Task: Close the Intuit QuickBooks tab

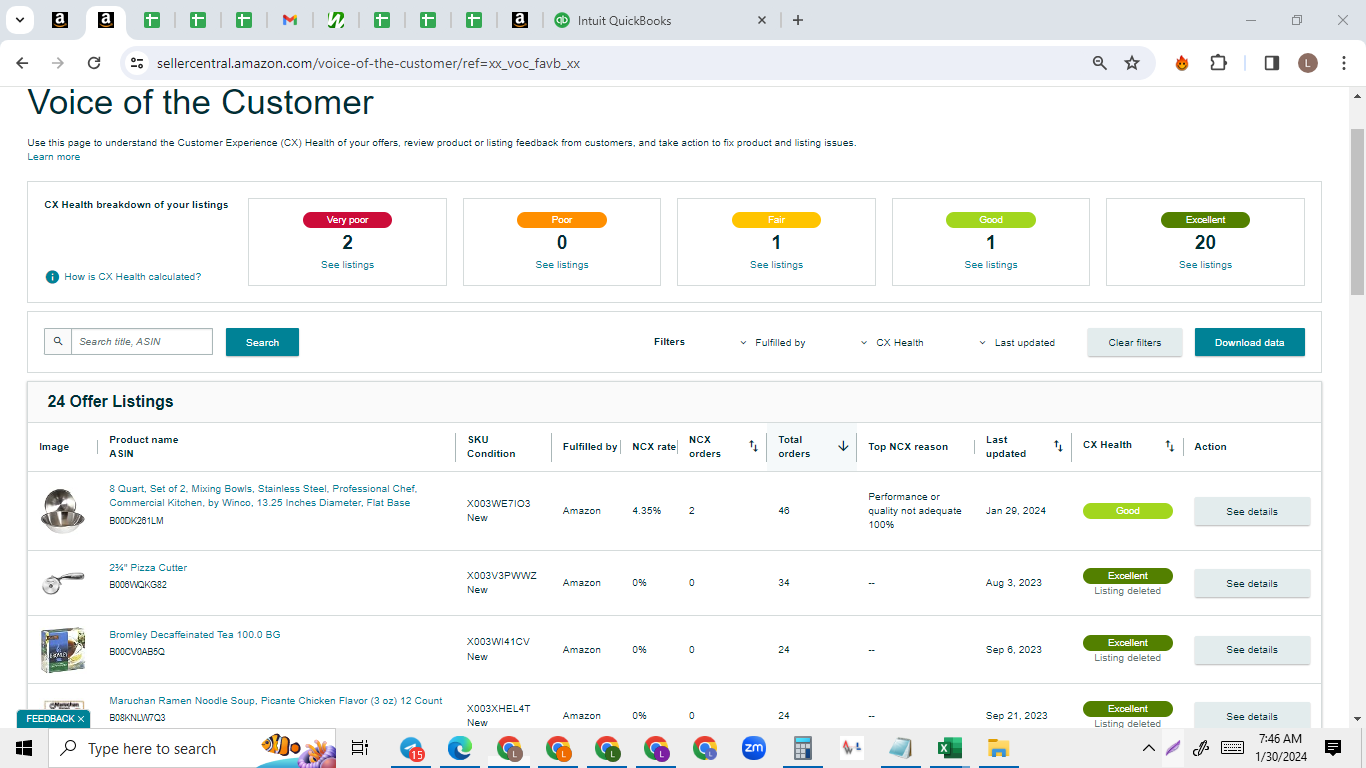Action: coord(762,20)
